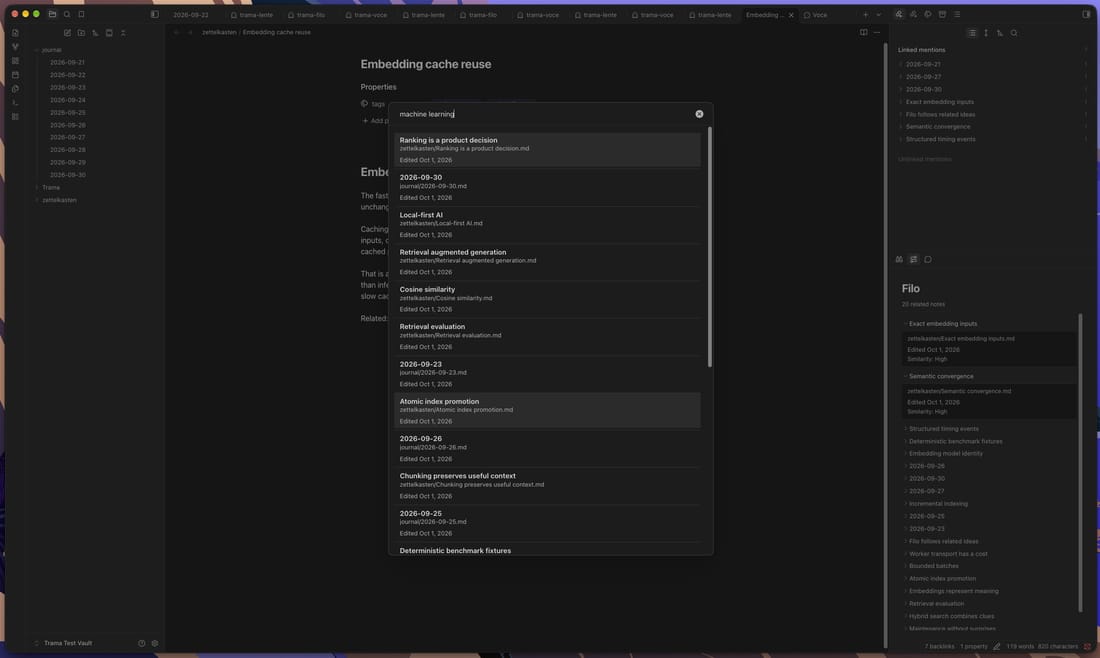Image resolution: width=1100 pixels, height=658 pixels.
Task: Open result Local-first AI
Action: (547, 224)
